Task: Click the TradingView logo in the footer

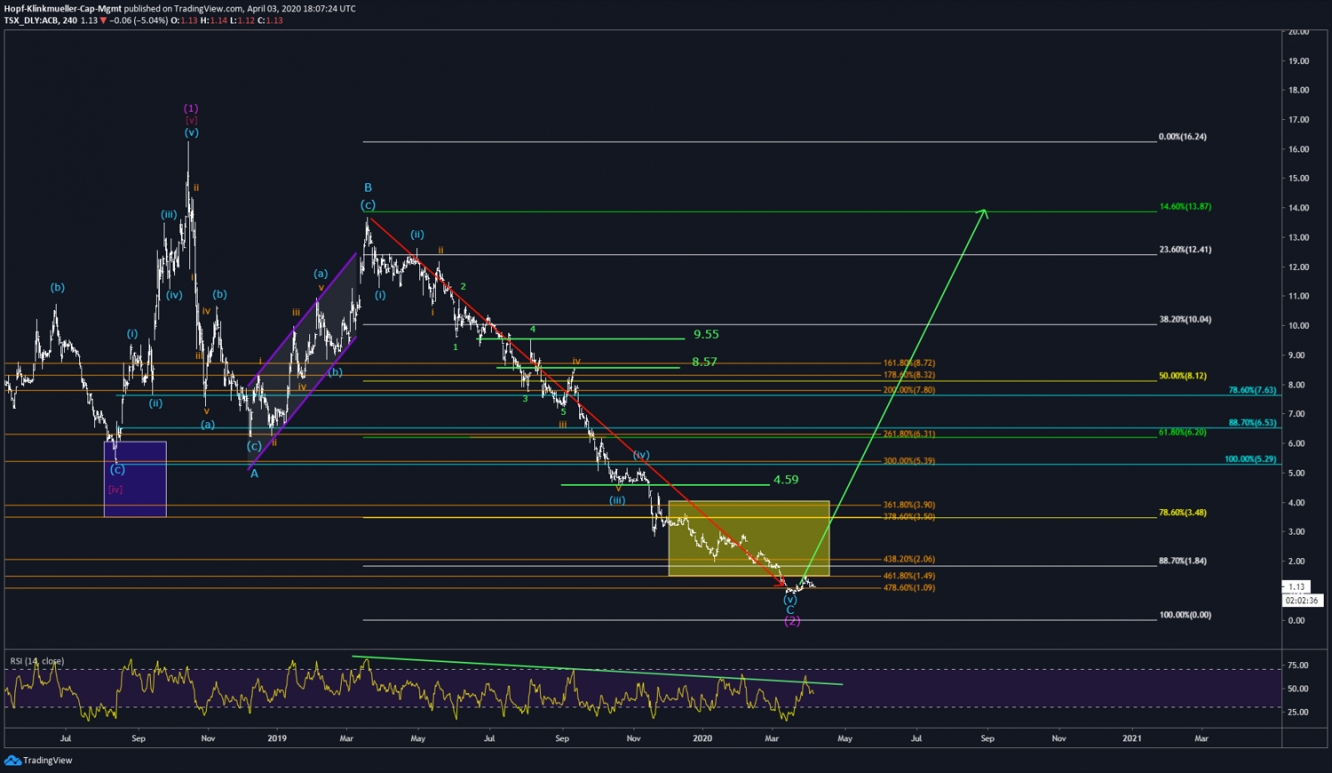Action: [38, 760]
